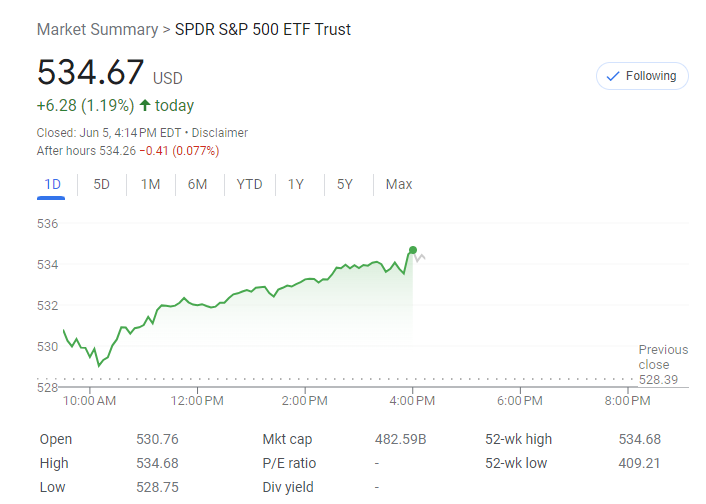Select the YTD range tab

pyautogui.click(x=249, y=184)
